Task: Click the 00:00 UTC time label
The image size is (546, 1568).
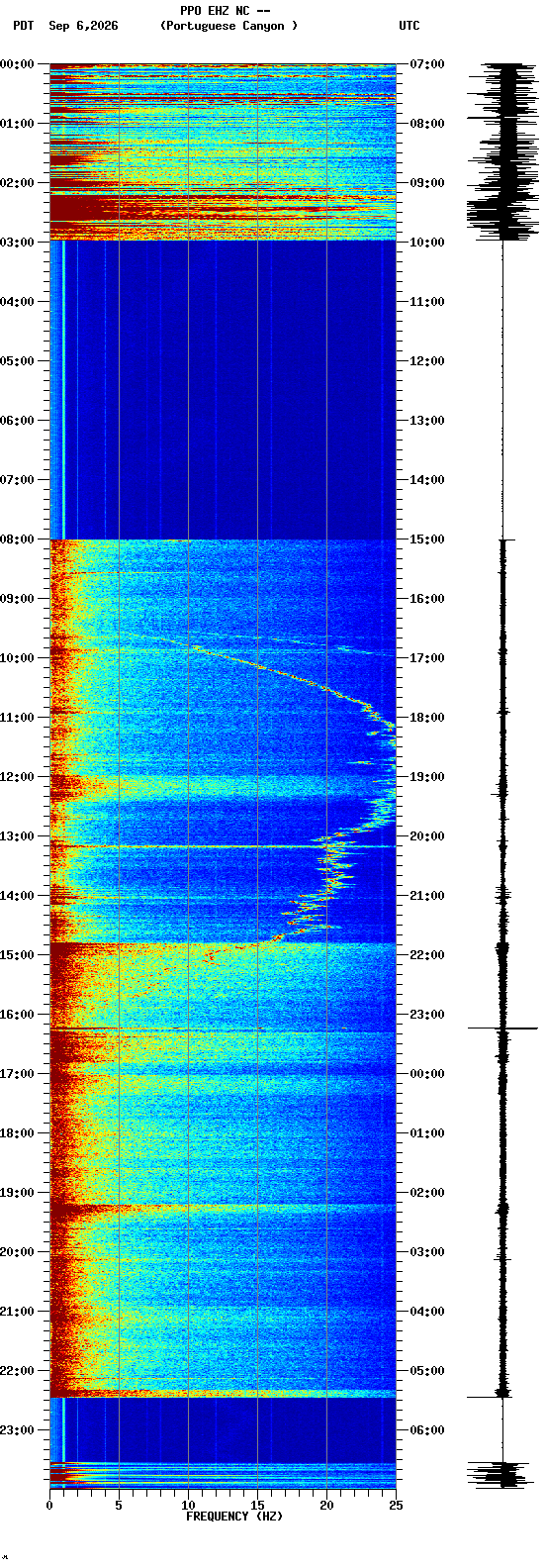Action: point(427,1074)
